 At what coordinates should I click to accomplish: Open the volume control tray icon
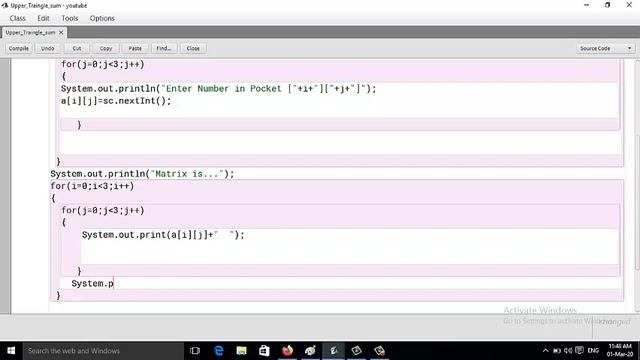(568, 351)
